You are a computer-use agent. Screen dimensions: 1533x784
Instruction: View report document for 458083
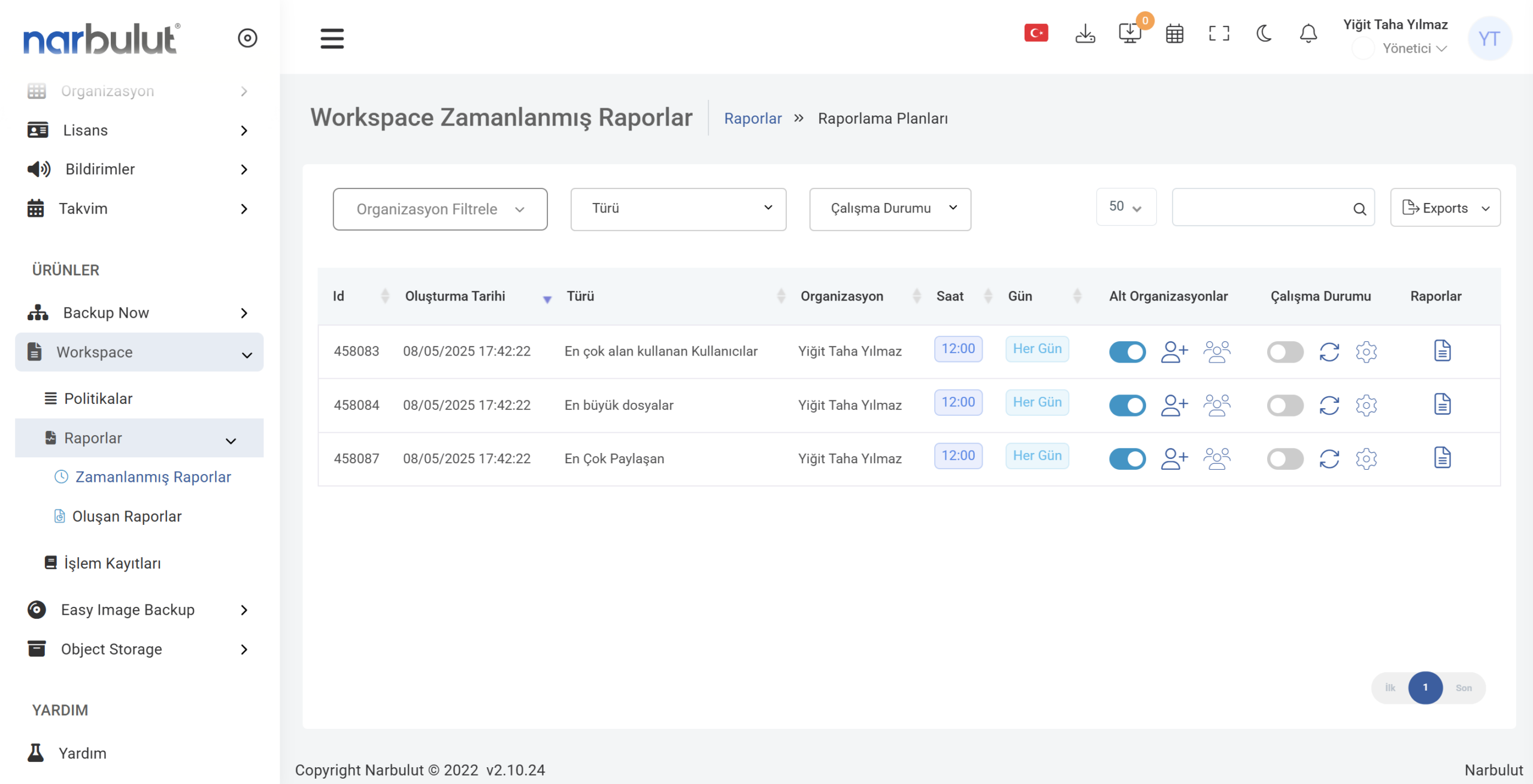pyautogui.click(x=1442, y=351)
